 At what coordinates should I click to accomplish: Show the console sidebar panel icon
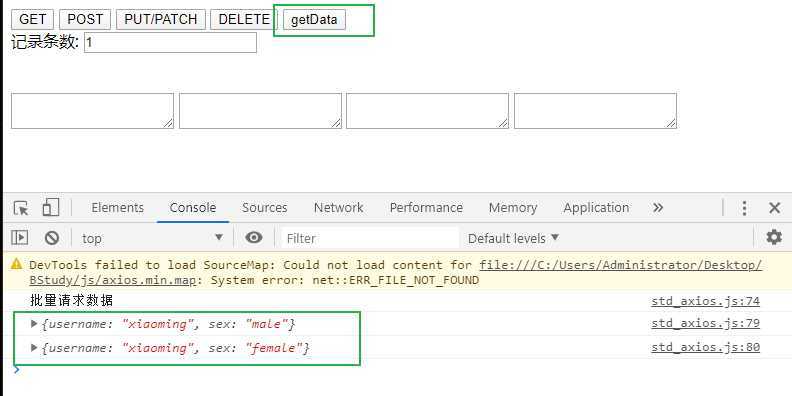tap(19, 238)
